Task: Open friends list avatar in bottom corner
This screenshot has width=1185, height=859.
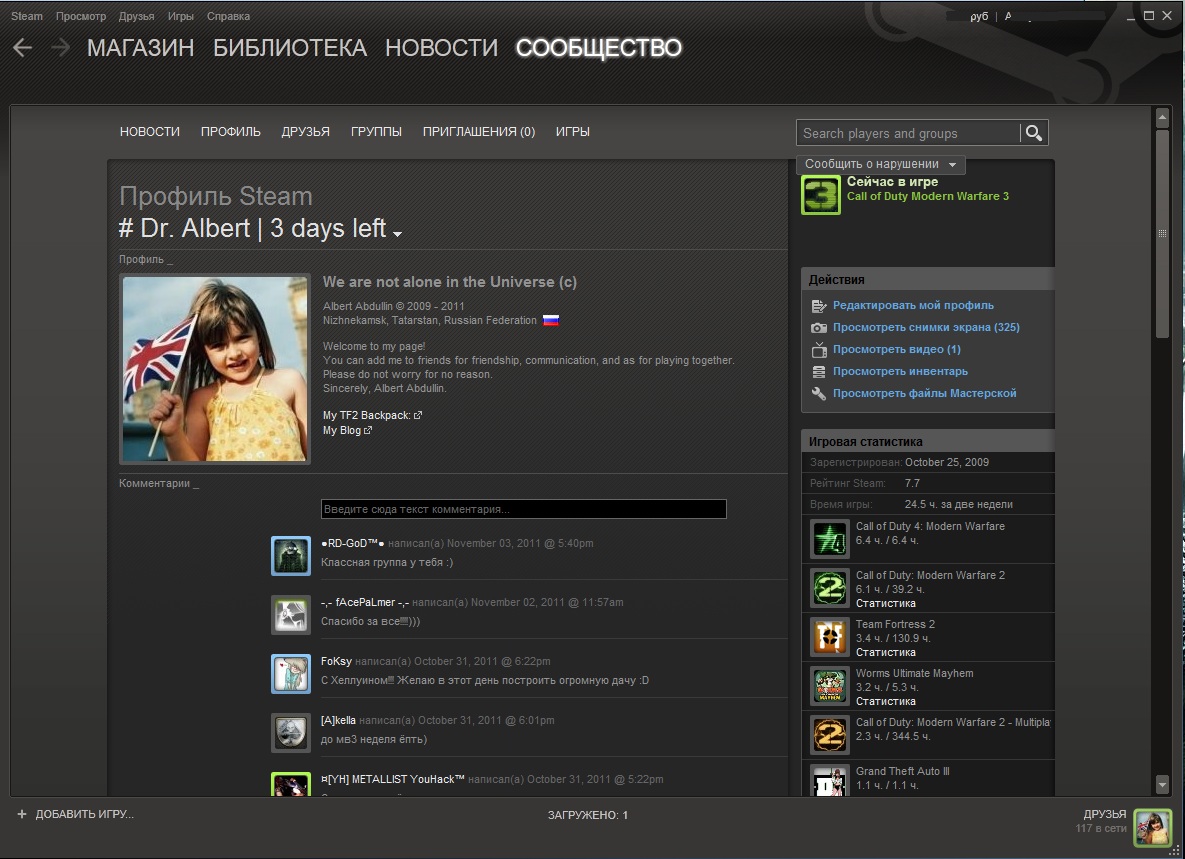Action: [1153, 827]
